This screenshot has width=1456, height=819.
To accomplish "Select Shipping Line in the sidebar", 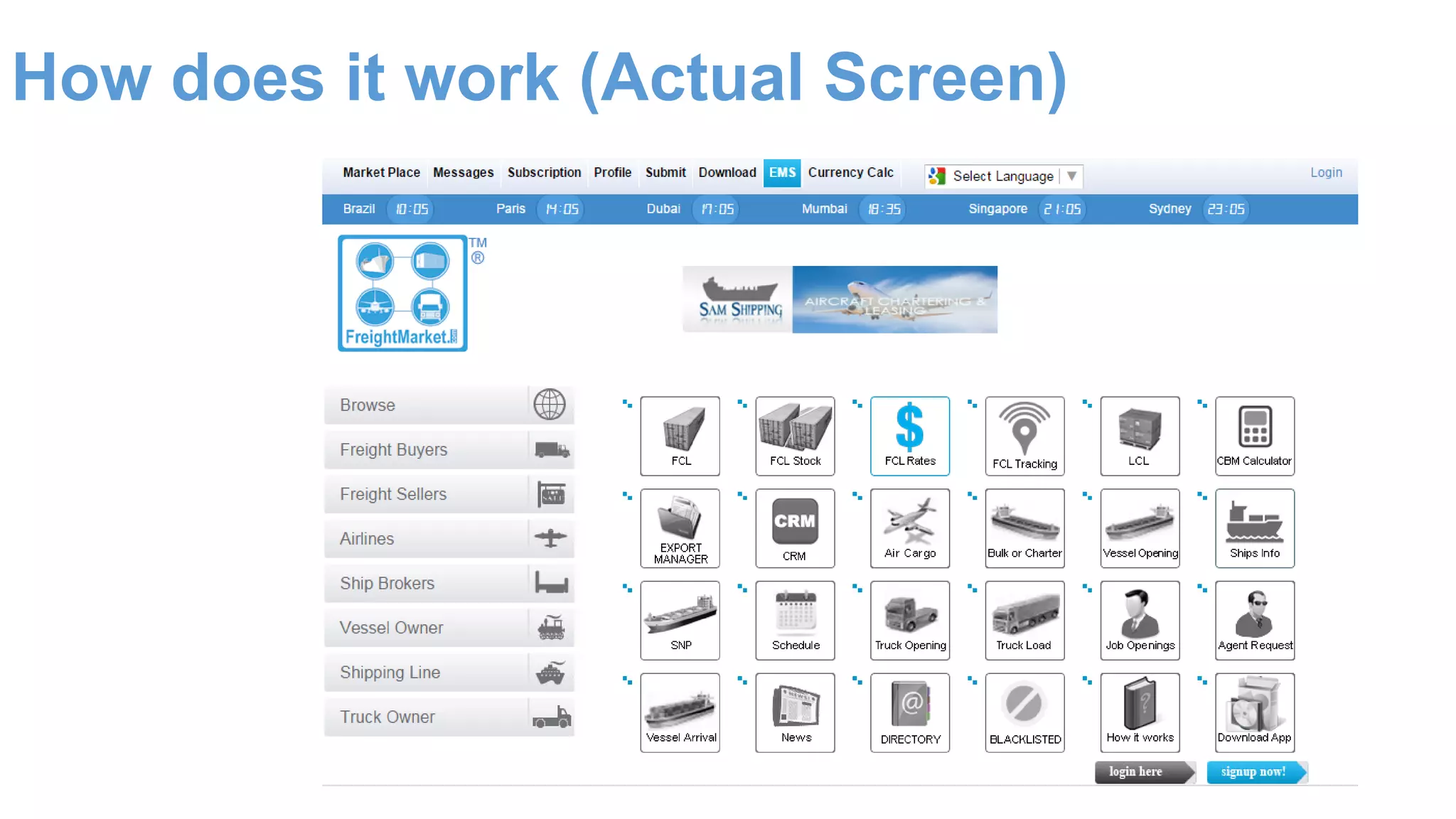I will 449,673.
